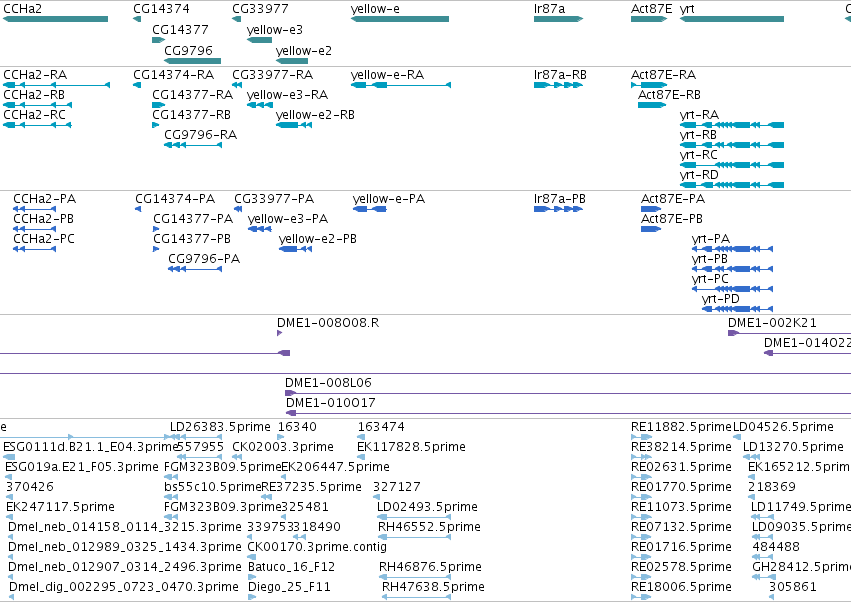
Task: Click the yellow-e3 gene feature
Action: [259, 40]
